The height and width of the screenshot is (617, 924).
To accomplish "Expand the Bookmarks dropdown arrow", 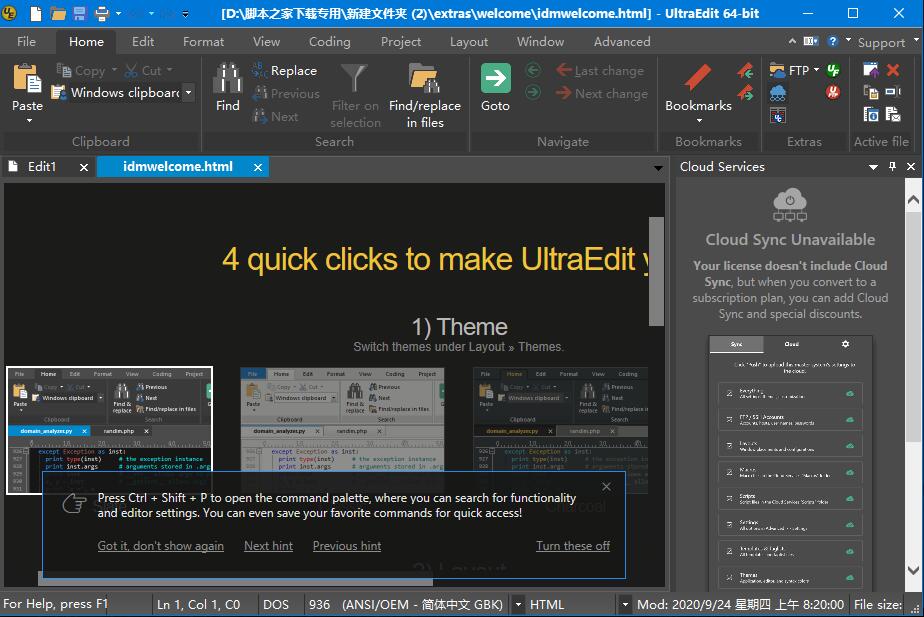I will click(x=699, y=121).
